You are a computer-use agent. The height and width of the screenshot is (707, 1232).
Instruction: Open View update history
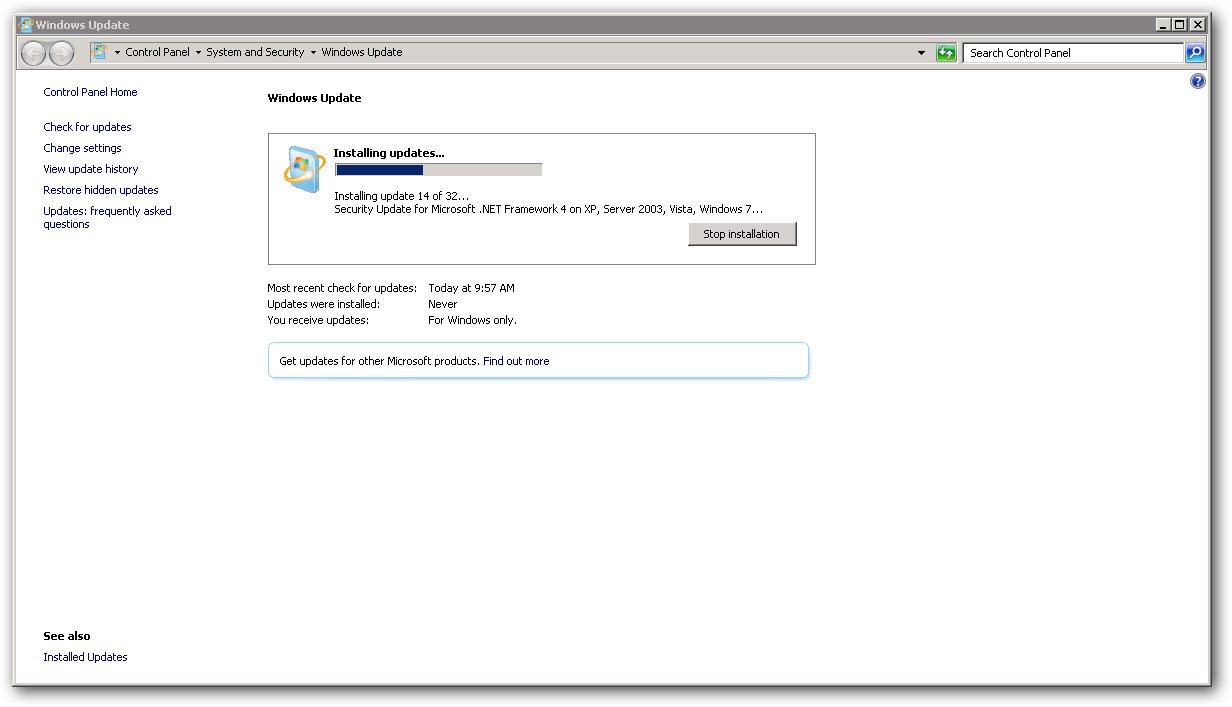91,169
